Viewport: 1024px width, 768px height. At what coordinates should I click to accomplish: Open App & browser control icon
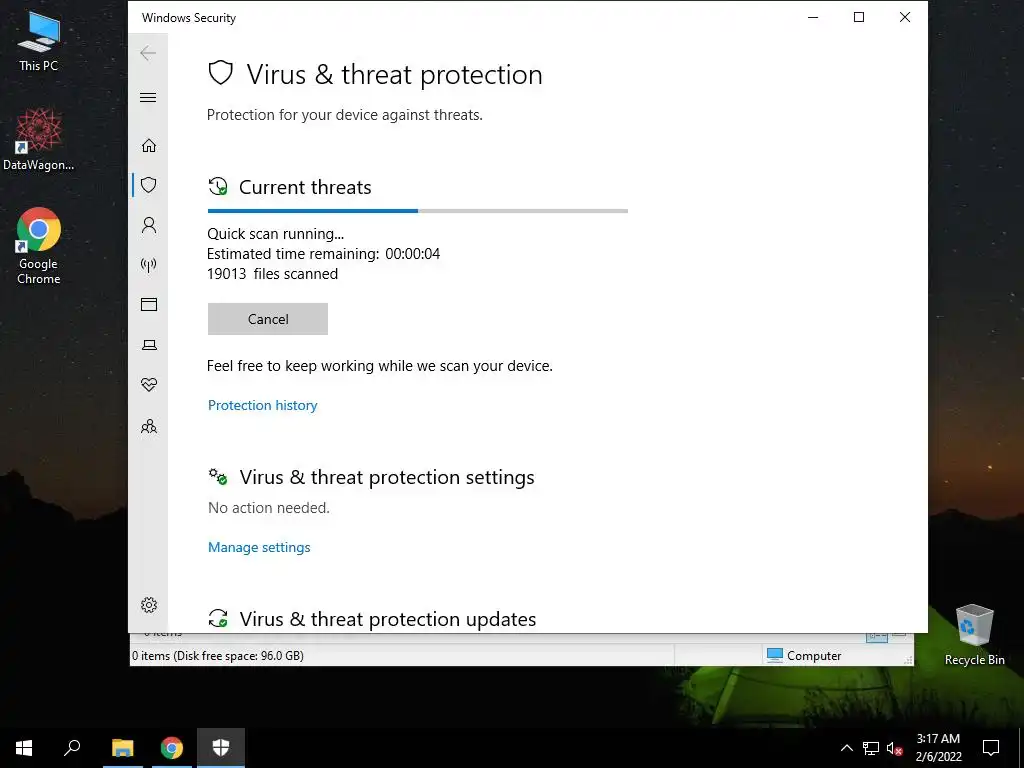(x=149, y=304)
